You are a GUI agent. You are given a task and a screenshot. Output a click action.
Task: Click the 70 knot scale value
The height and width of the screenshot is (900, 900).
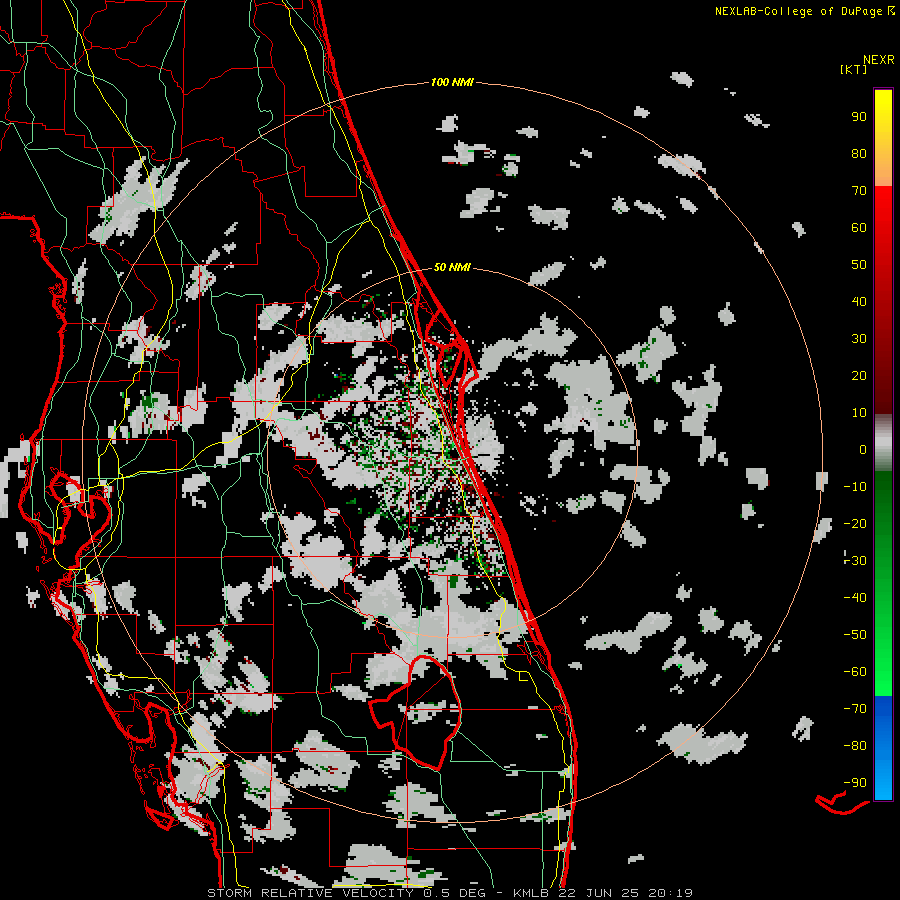click(859, 191)
